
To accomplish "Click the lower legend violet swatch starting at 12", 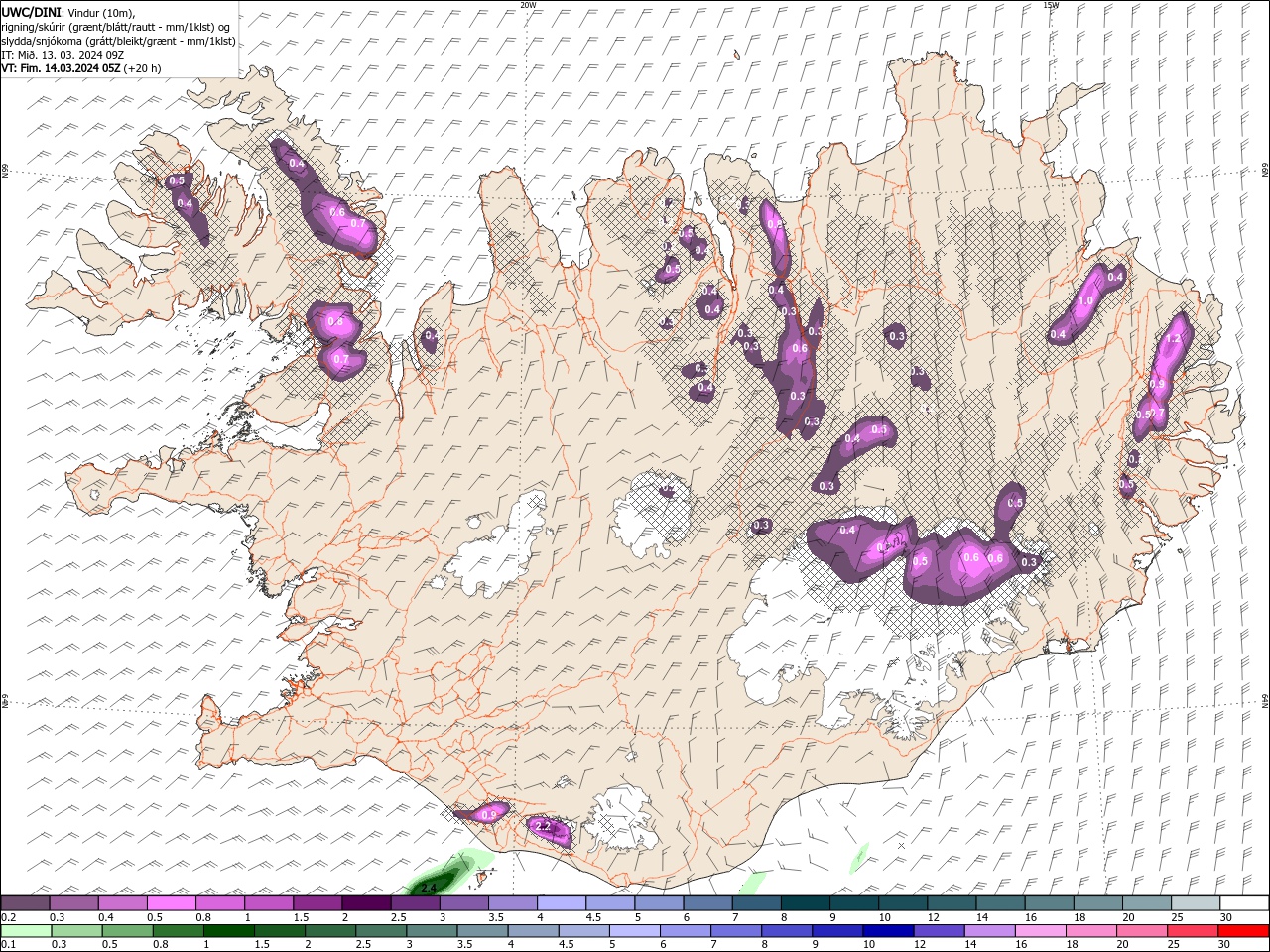I will click(x=939, y=931).
